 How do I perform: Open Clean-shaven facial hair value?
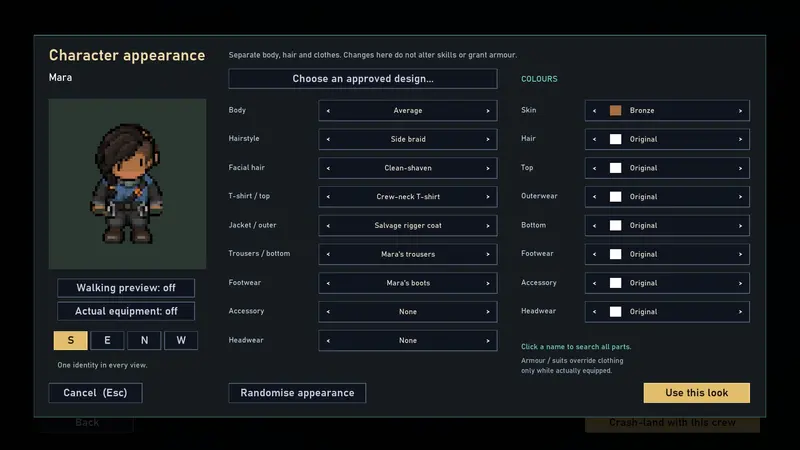(408, 168)
